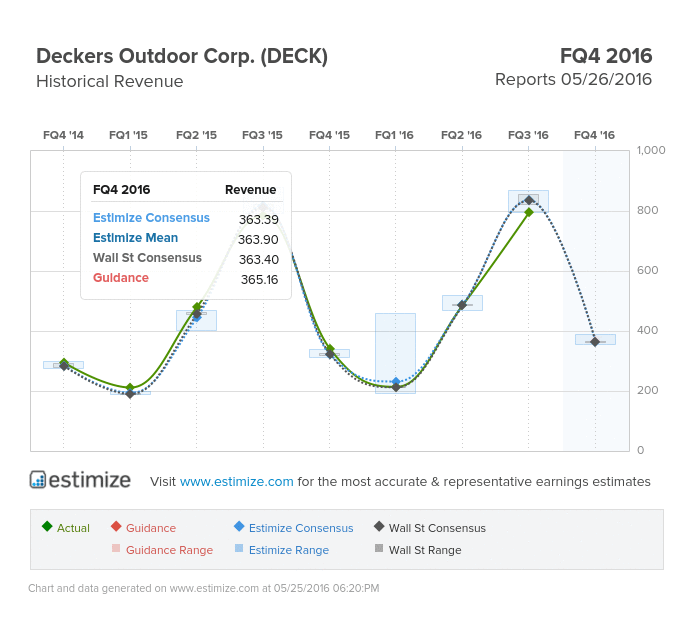Select the FQ3 '15 axis label
This screenshot has height=620, width=685.
(x=263, y=135)
